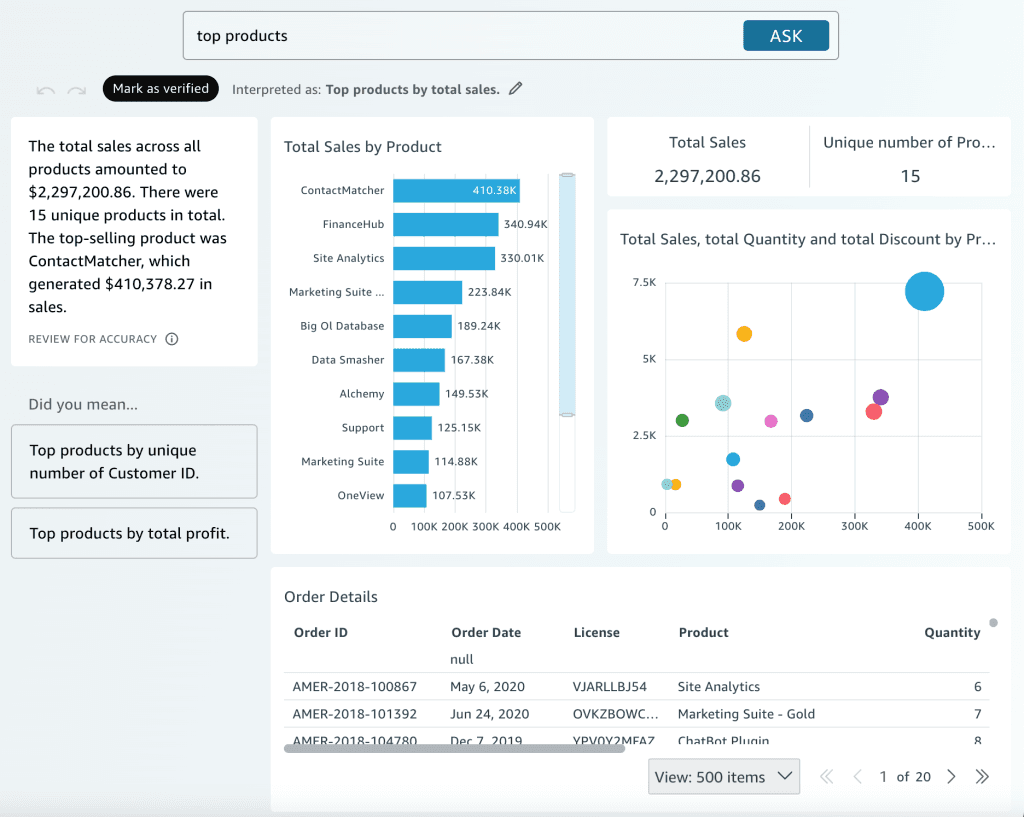Click the Site Analytics bar in chart

[444, 259]
